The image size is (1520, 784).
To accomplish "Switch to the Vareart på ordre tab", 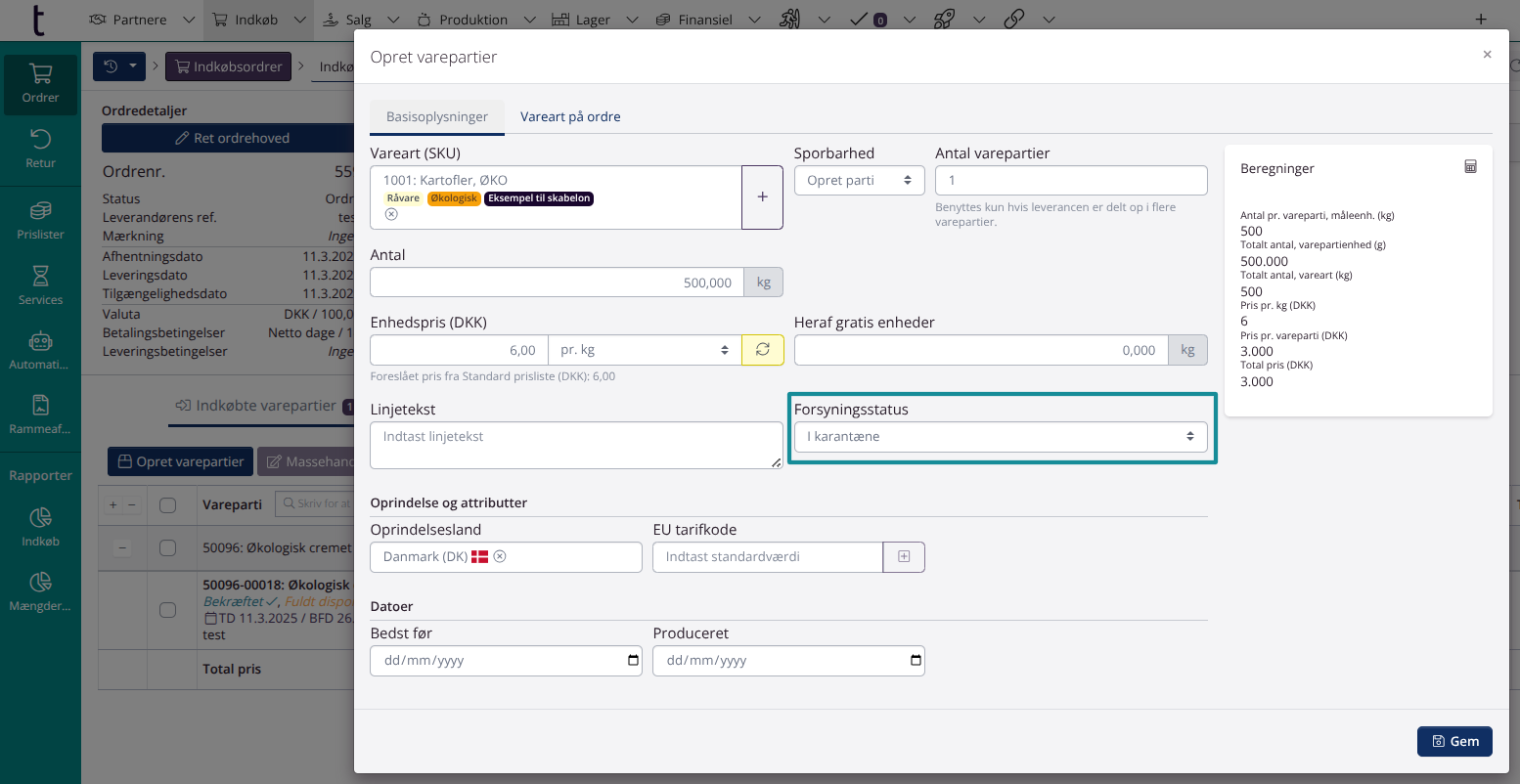I will click(x=570, y=117).
